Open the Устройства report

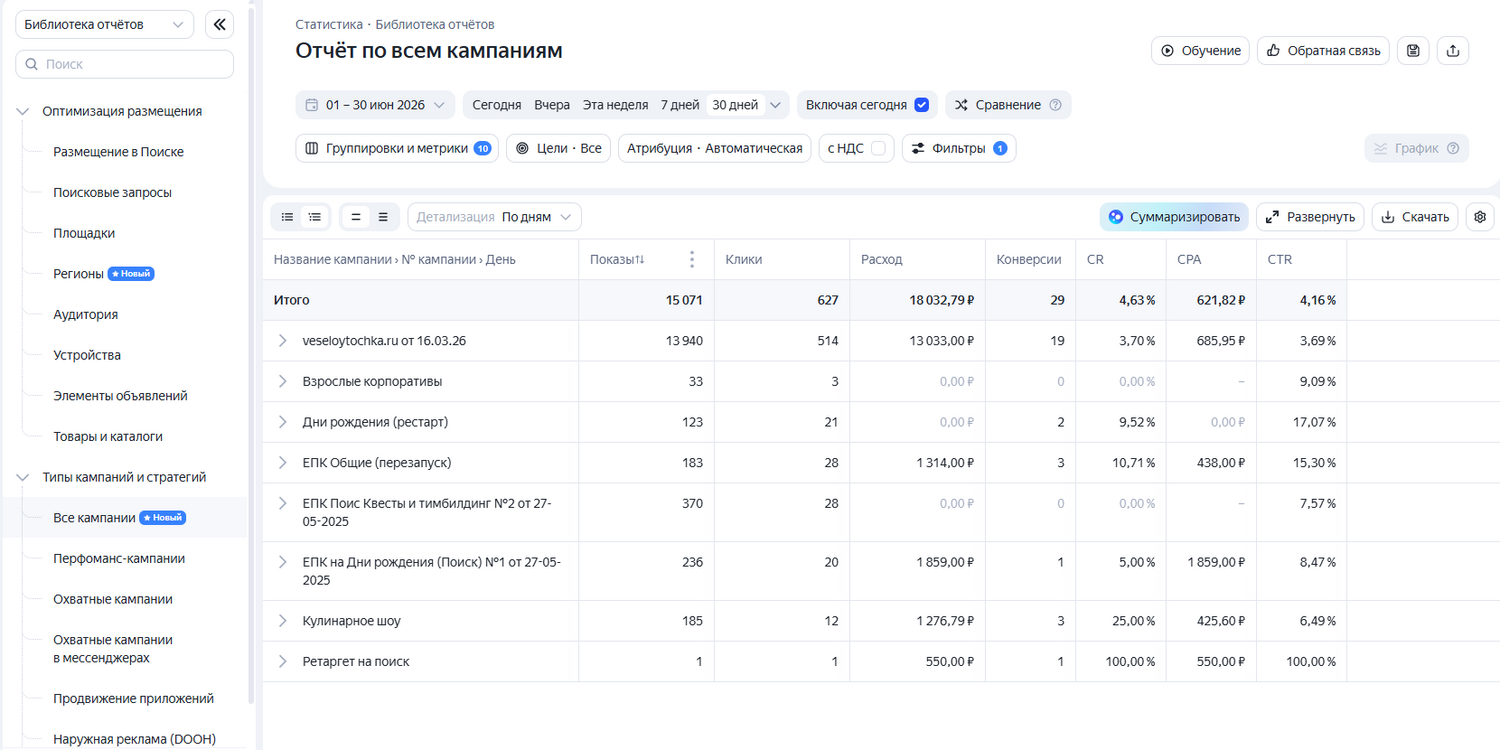(x=87, y=355)
